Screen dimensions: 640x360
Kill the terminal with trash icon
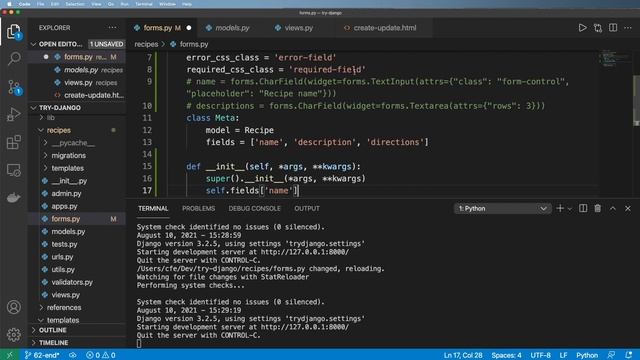(x=598, y=208)
